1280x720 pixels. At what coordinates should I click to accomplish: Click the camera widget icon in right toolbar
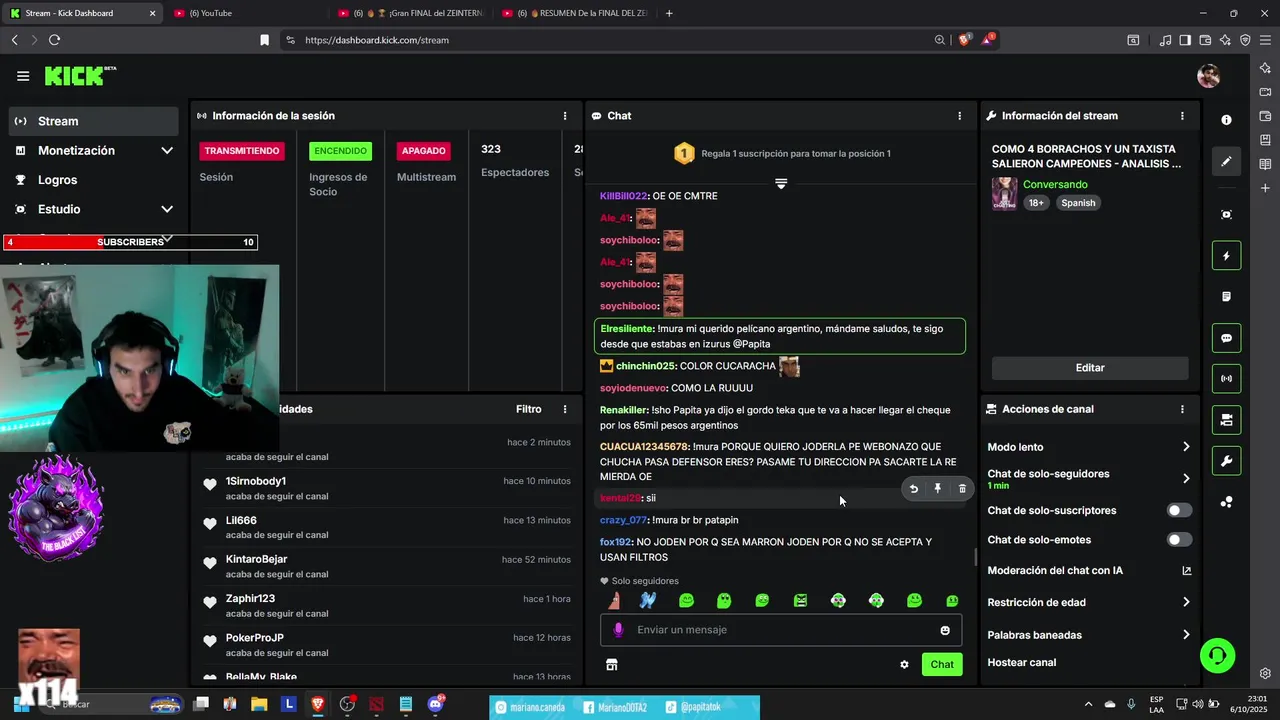pos(1227,420)
